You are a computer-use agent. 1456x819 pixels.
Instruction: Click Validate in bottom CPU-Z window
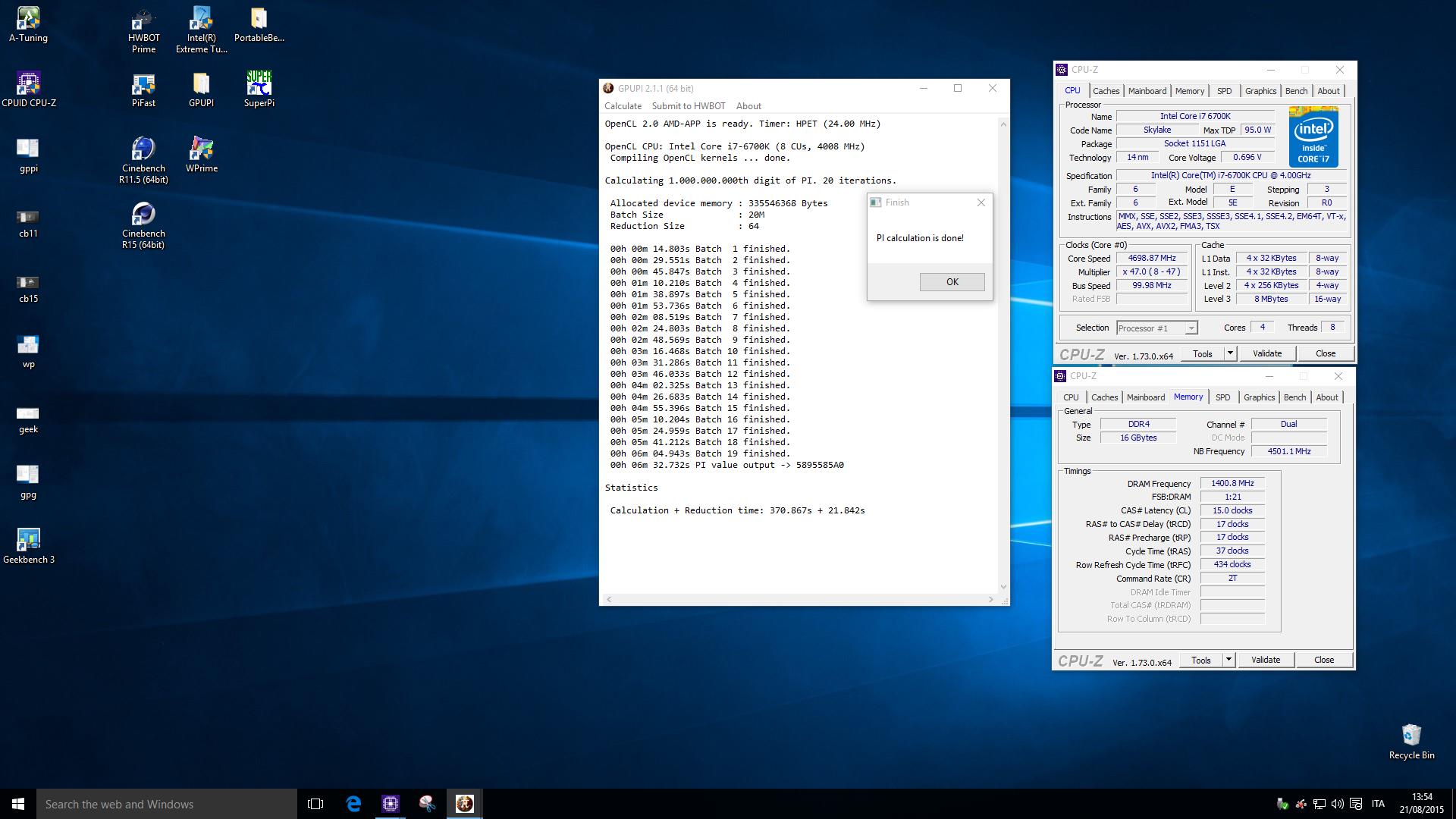[x=1266, y=661]
